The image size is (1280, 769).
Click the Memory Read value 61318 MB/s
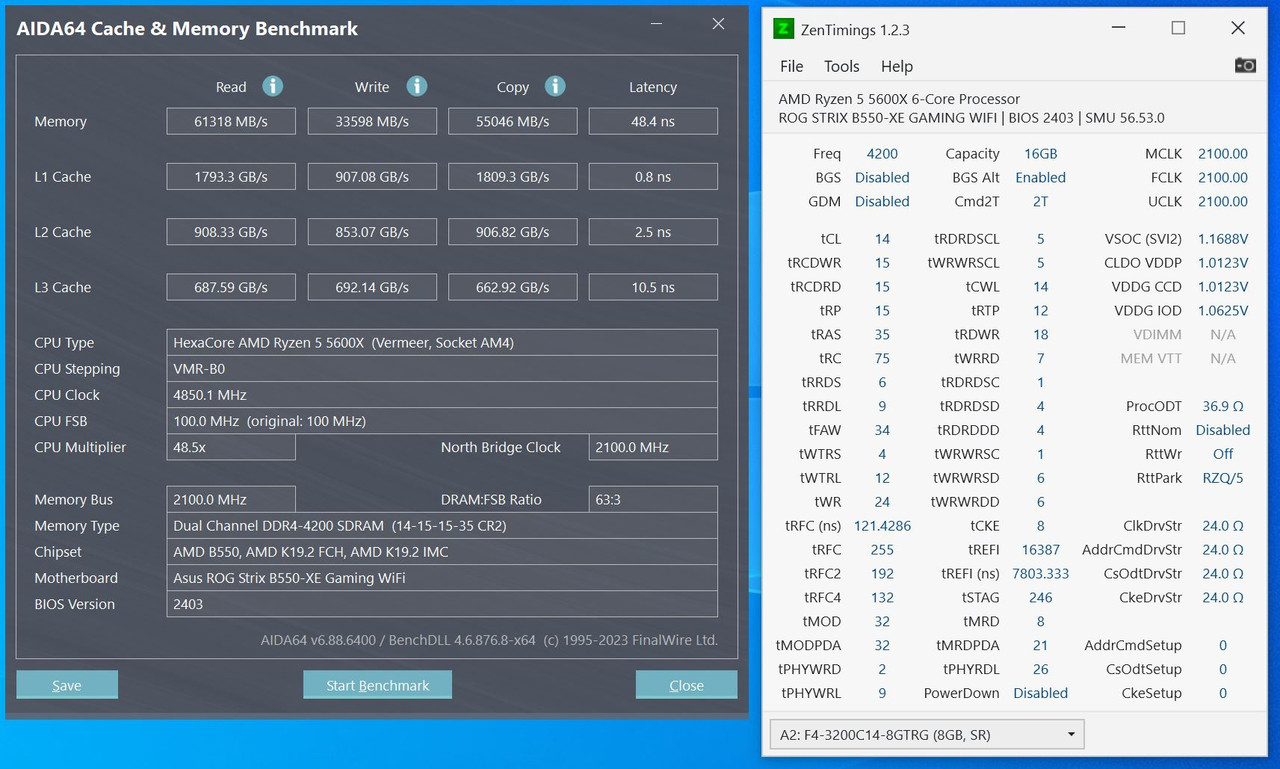pyautogui.click(x=231, y=121)
